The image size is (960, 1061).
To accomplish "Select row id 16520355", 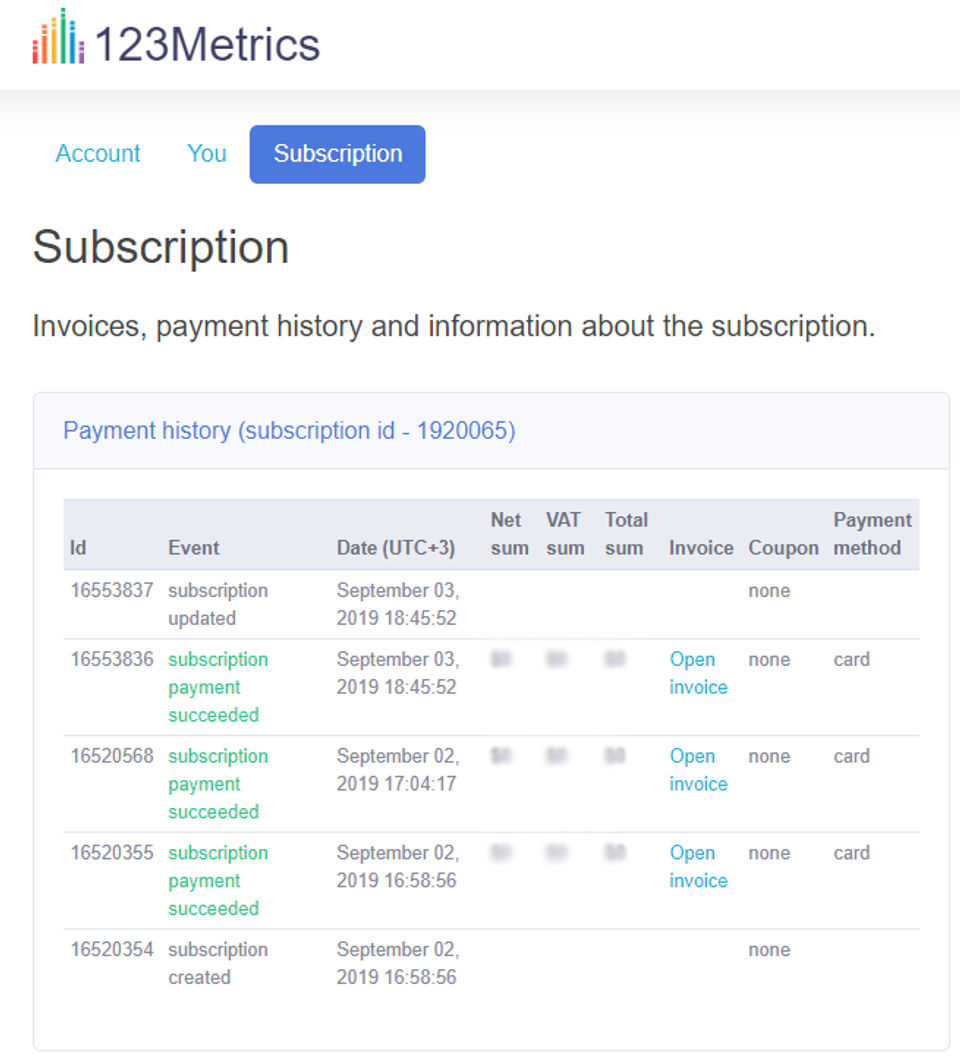I will point(112,853).
